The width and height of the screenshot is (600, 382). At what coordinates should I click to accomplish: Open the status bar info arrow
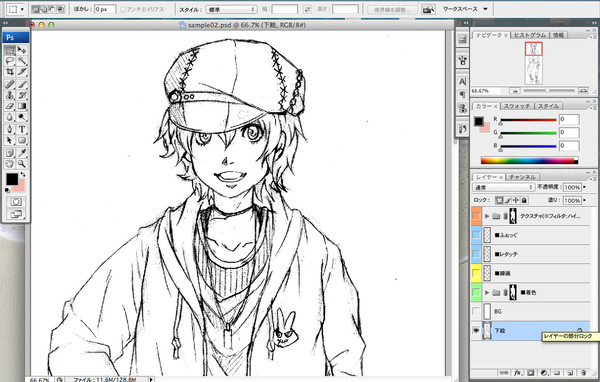pyautogui.click(x=151, y=379)
